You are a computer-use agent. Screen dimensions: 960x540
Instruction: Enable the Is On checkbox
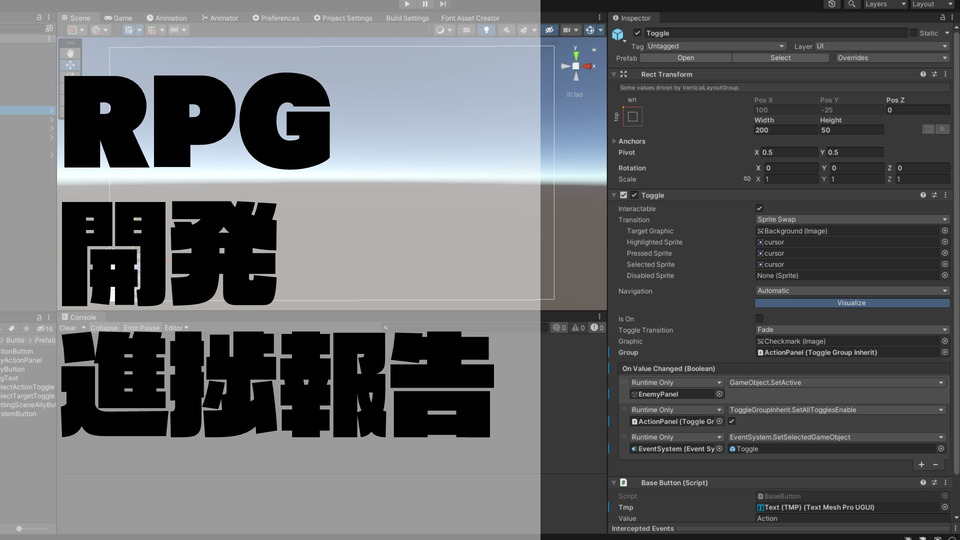tap(759, 319)
